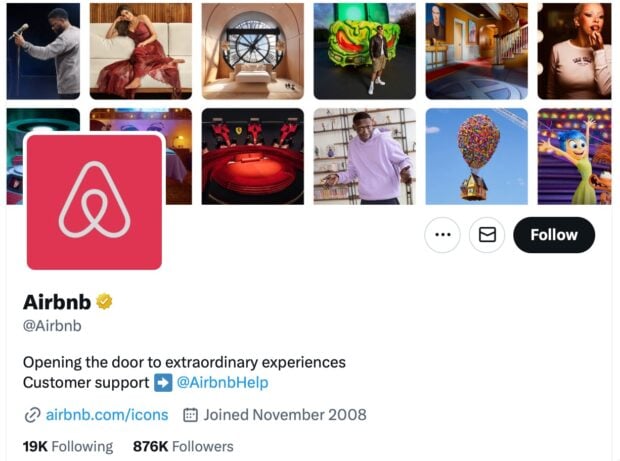Click the blue arrow emoji in bio
This screenshot has width=620, height=461.
point(163,382)
